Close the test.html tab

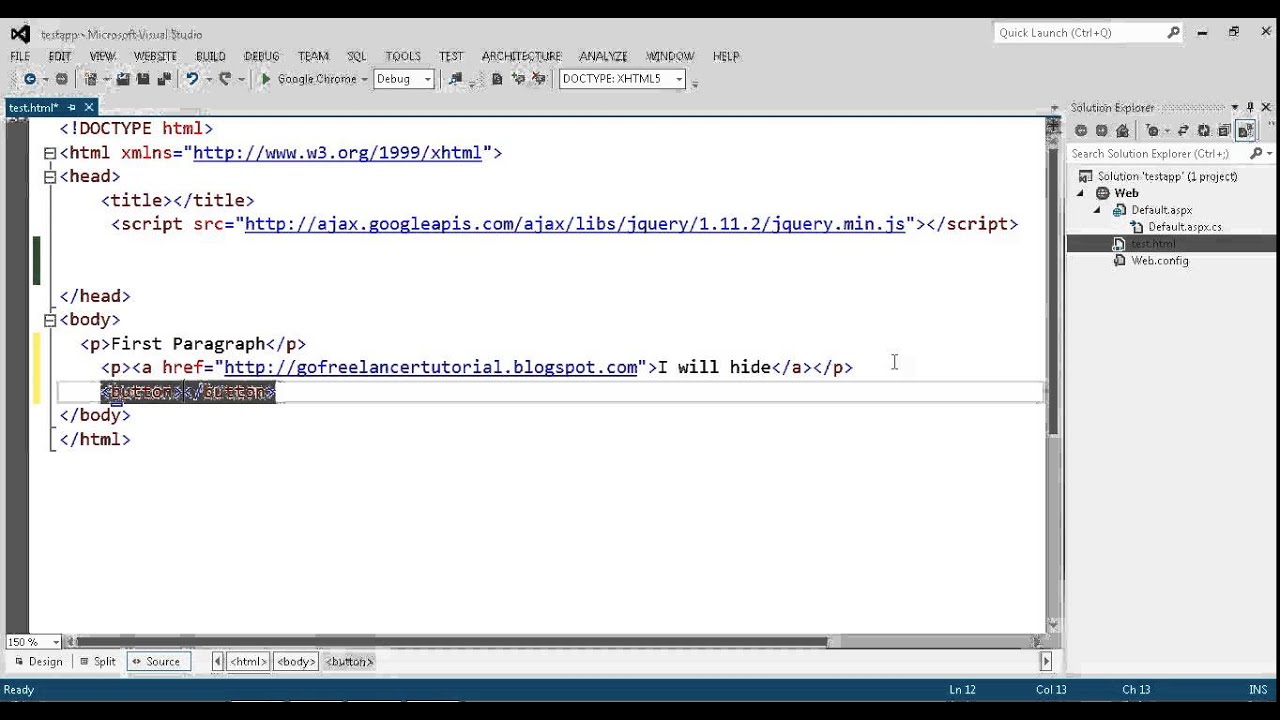(x=89, y=108)
